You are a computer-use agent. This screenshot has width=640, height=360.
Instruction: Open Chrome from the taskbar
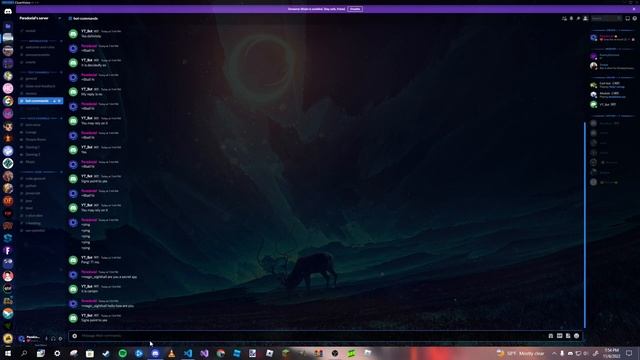(x=220, y=353)
